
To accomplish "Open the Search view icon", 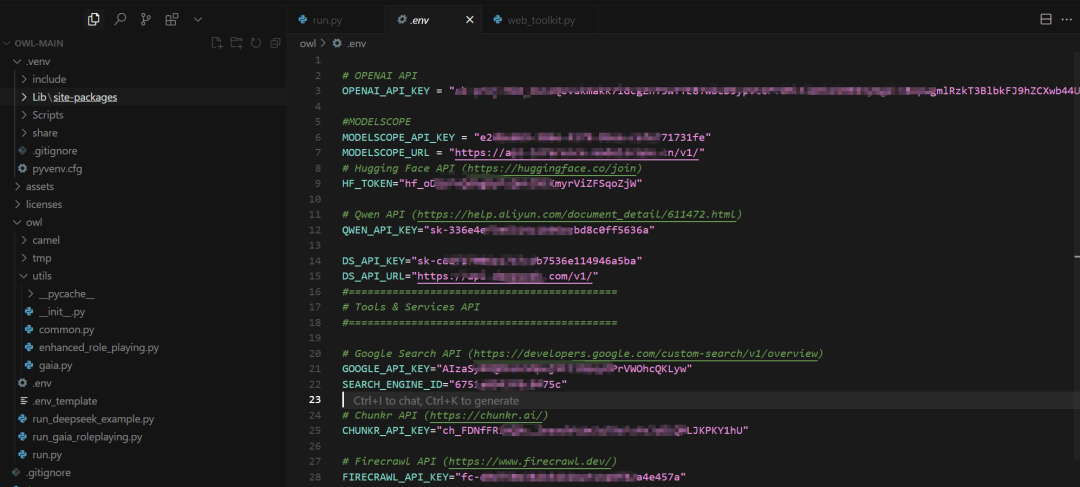I will coord(120,20).
